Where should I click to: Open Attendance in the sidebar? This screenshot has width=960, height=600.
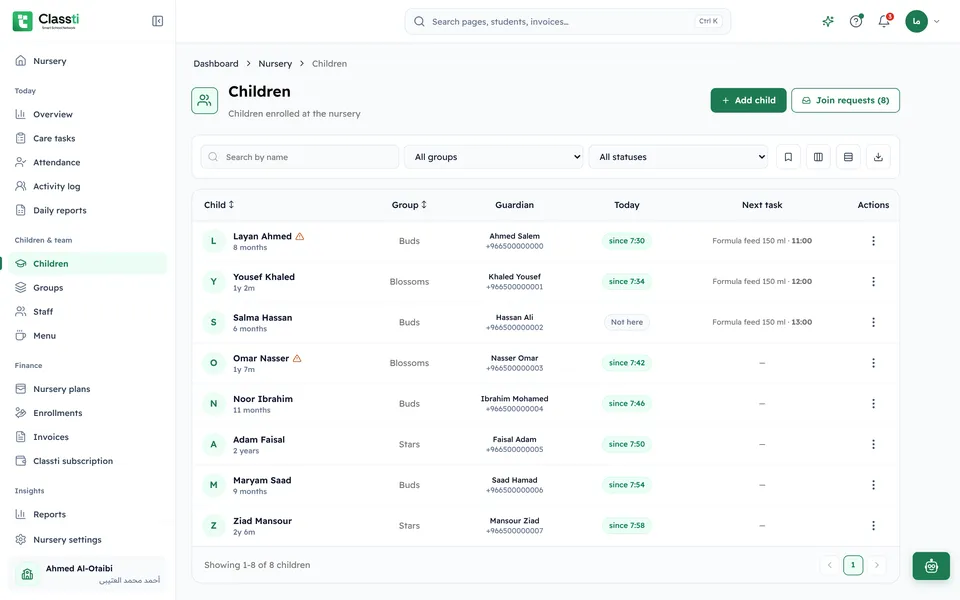(x=88, y=162)
